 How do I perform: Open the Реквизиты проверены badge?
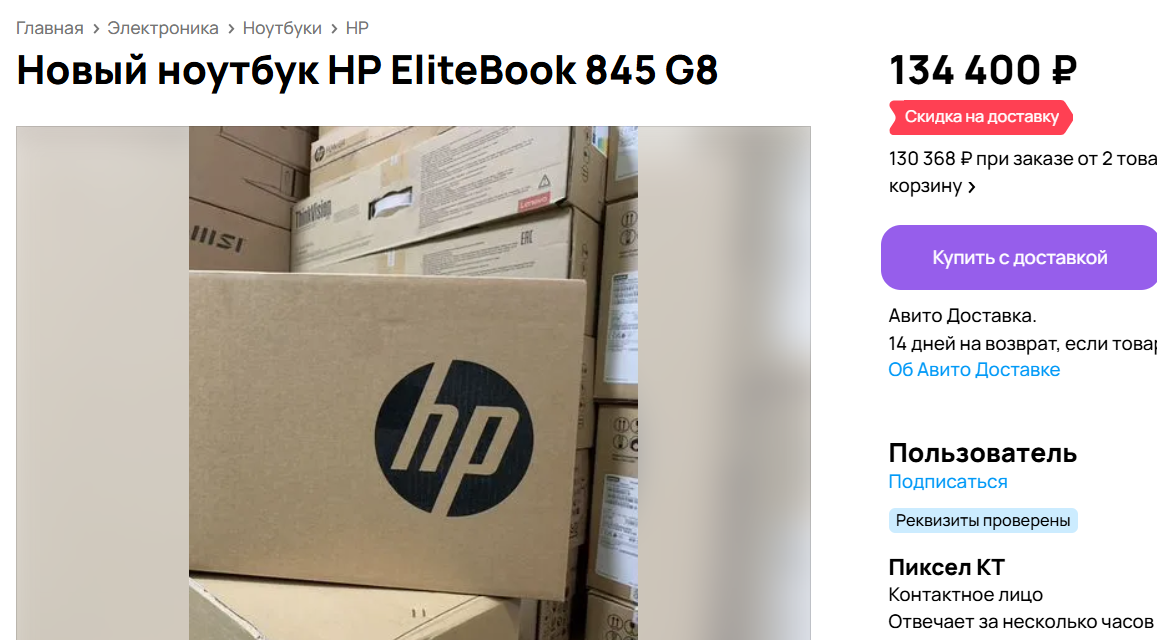coord(983,520)
